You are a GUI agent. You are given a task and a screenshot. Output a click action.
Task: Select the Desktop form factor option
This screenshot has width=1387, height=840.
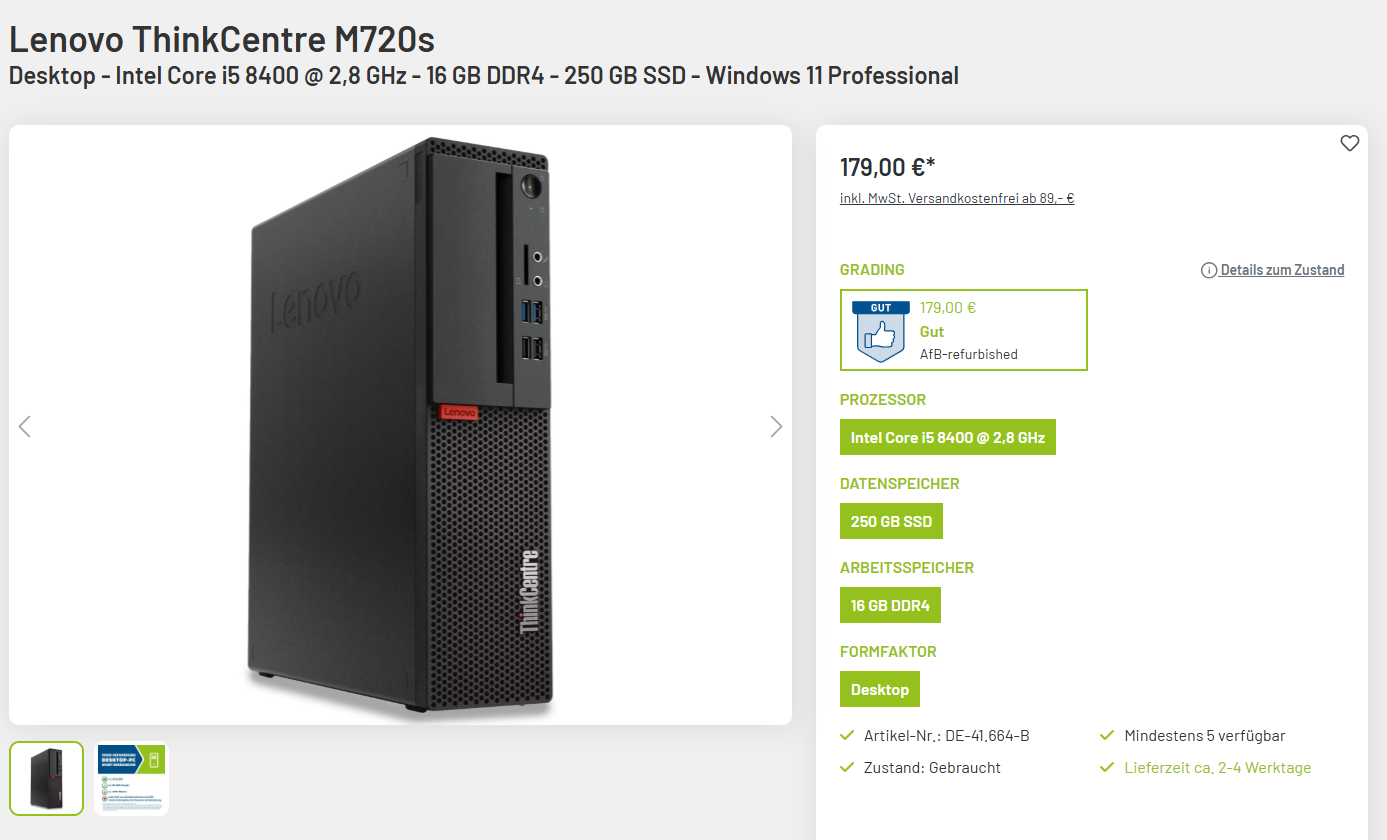pos(880,689)
